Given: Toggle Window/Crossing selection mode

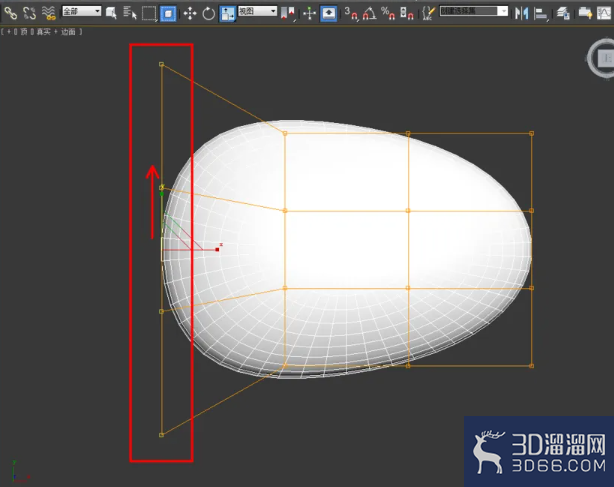Looking at the screenshot, I should (168, 14).
